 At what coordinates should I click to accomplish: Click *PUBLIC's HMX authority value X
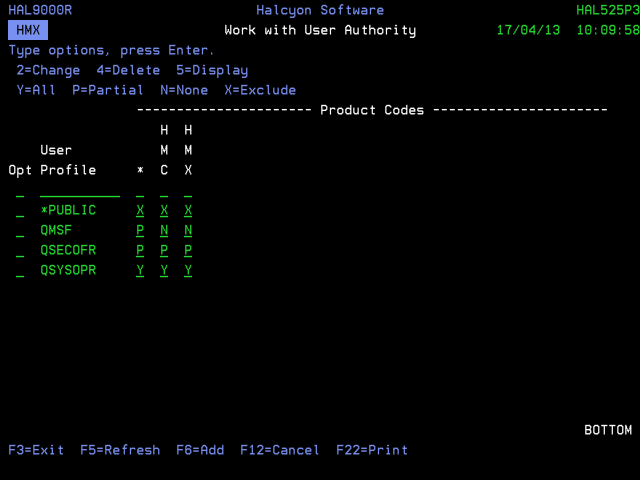tap(188, 211)
